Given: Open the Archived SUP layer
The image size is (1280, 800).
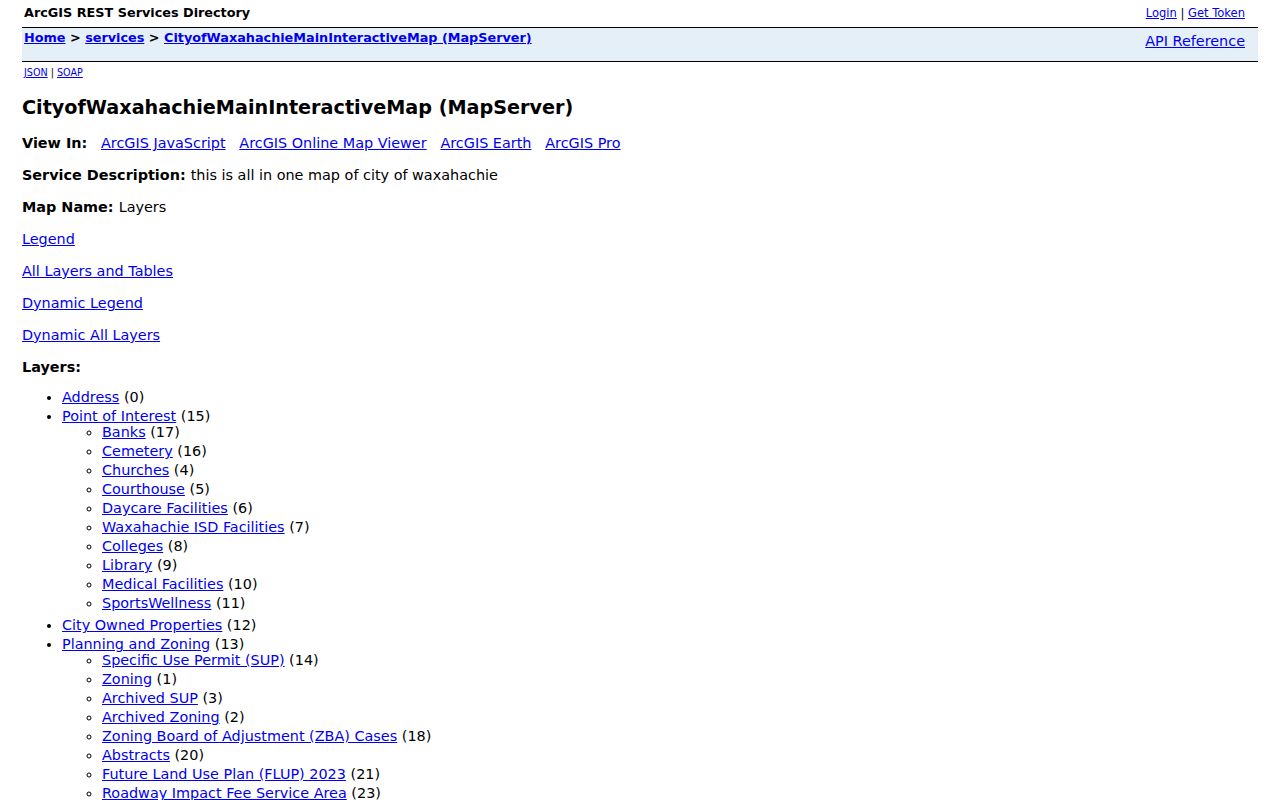Looking at the screenshot, I should click(150, 698).
